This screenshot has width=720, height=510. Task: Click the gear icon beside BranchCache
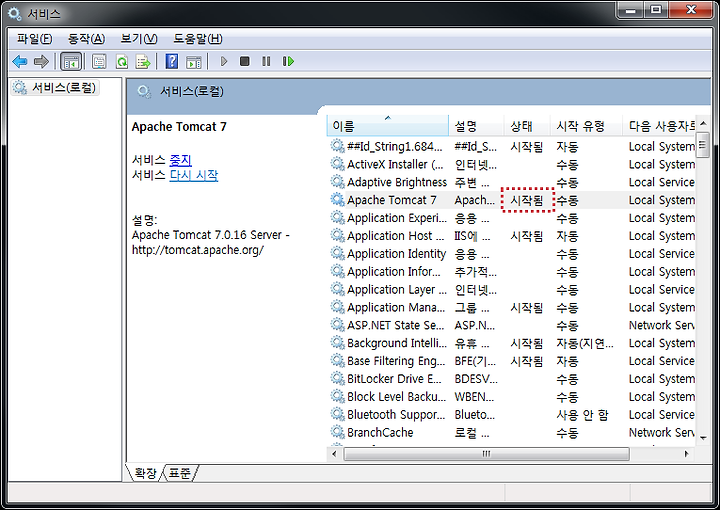[338, 432]
